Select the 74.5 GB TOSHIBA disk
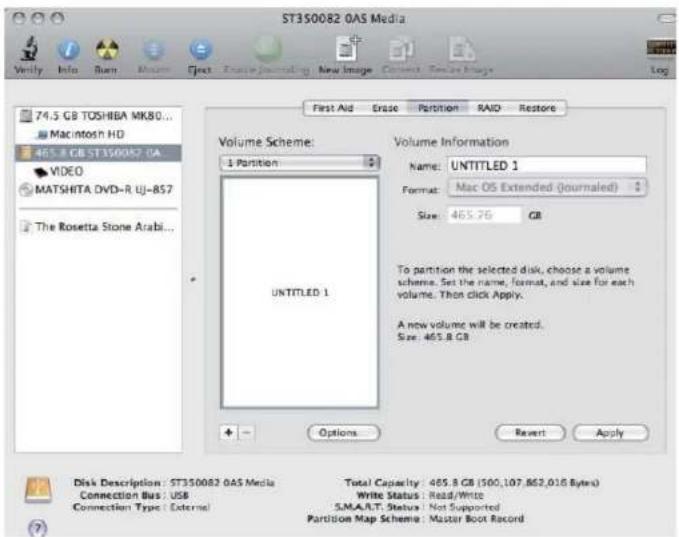The height and width of the screenshot is (537, 679). (x=98, y=116)
